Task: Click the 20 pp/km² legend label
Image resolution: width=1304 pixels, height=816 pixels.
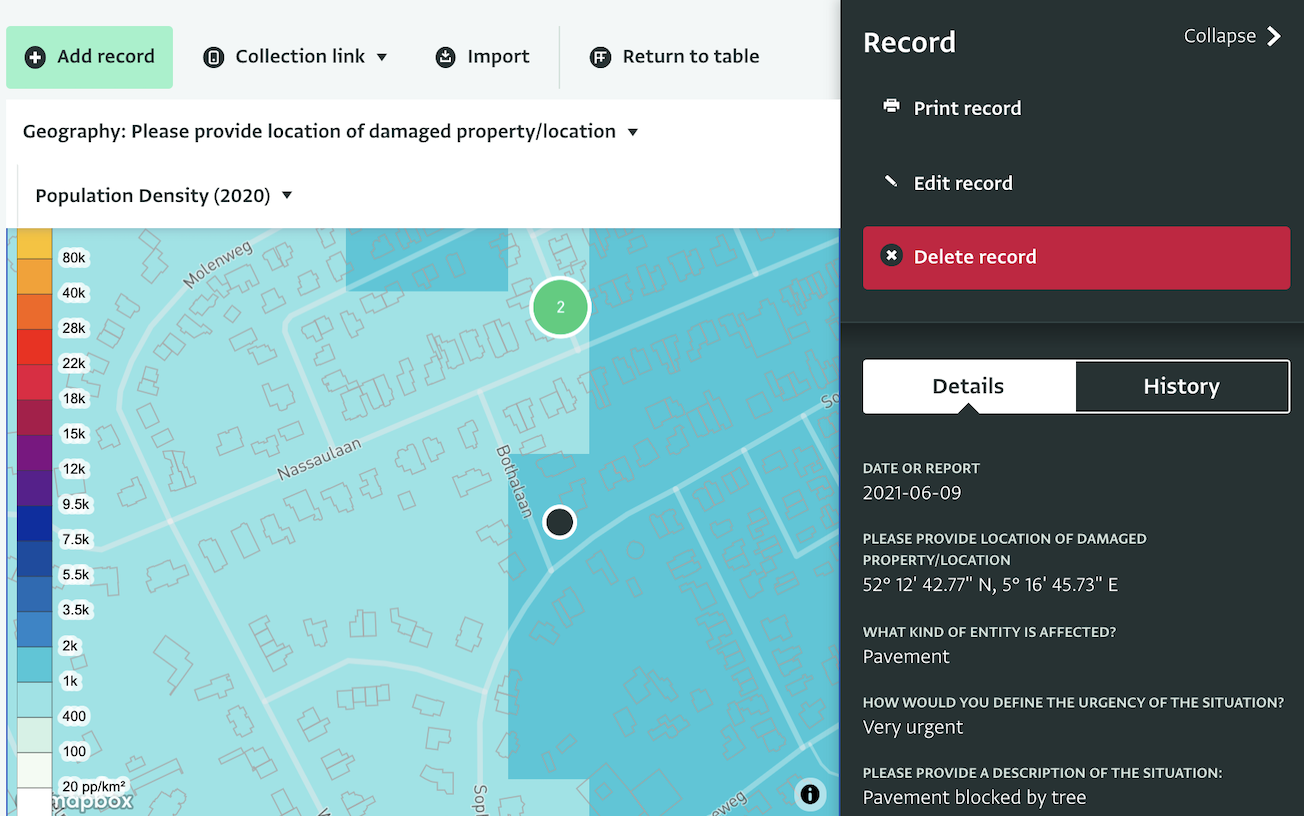Action: (94, 786)
